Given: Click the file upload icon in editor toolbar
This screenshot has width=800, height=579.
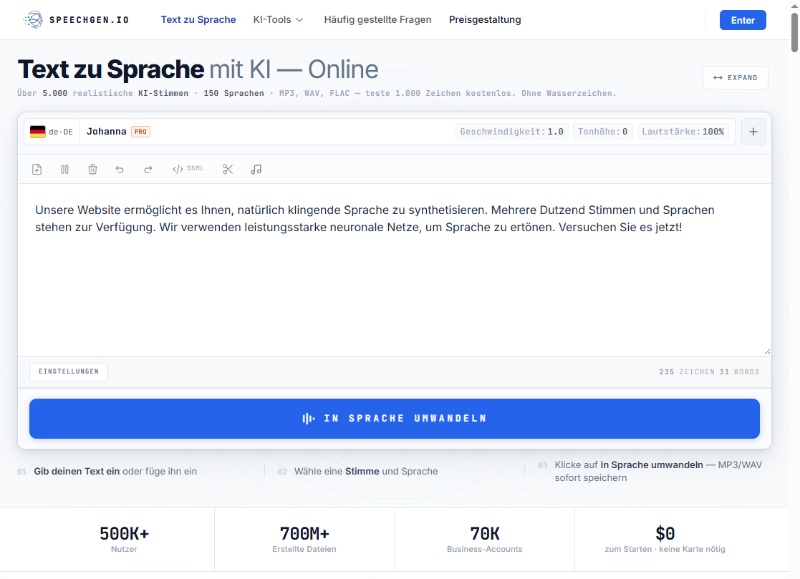Looking at the screenshot, I should coord(37,169).
